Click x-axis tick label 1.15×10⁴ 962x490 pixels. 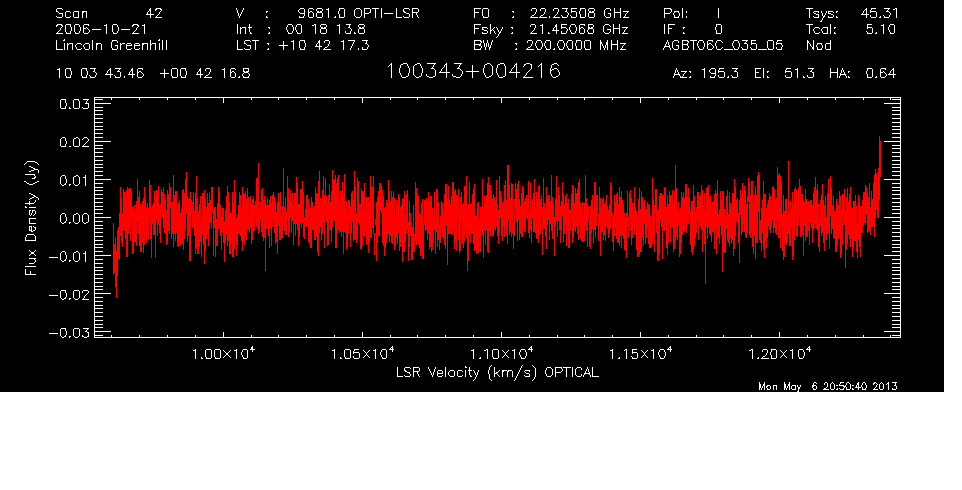click(x=641, y=353)
